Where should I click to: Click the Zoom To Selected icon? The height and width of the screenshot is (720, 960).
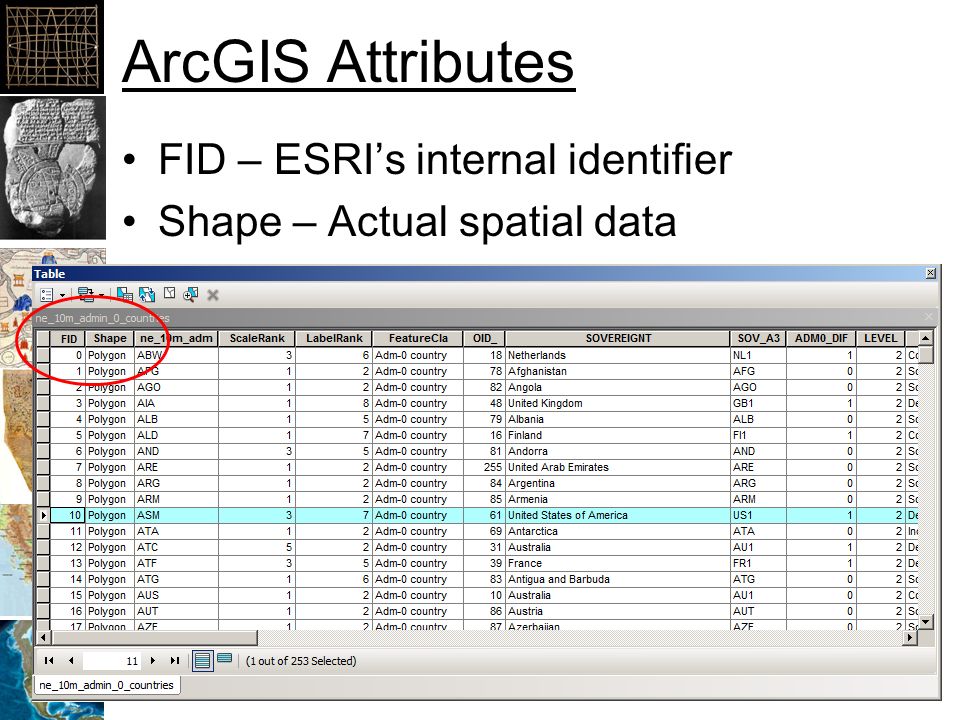[x=190, y=295]
